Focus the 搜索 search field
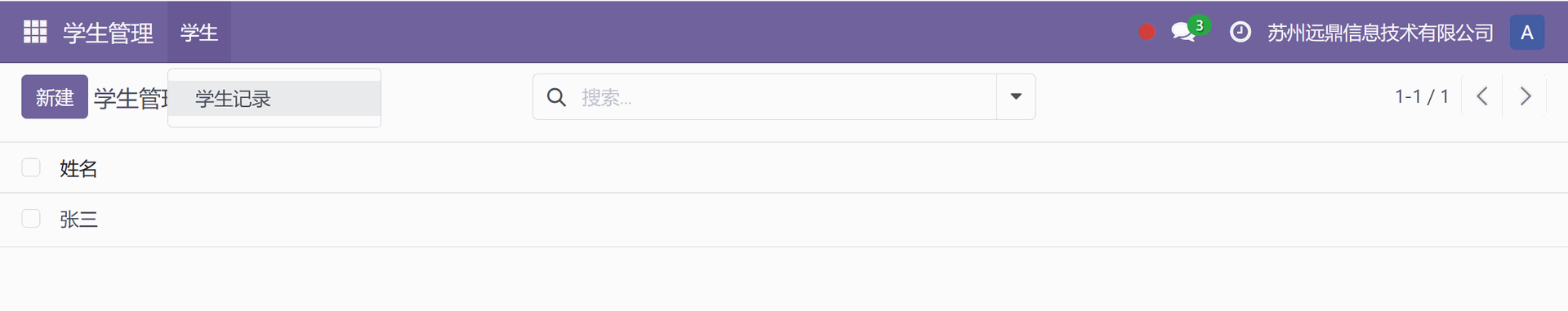 [x=784, y=97]
